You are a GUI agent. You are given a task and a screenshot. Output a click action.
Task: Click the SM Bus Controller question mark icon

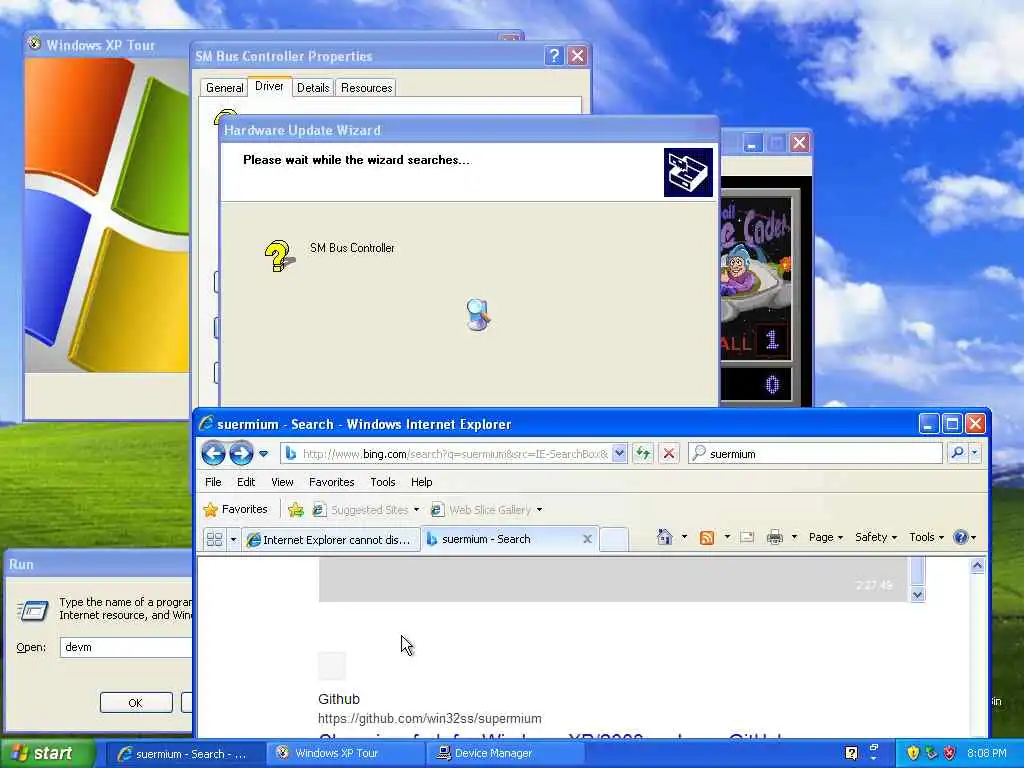[x=279, y=255]
